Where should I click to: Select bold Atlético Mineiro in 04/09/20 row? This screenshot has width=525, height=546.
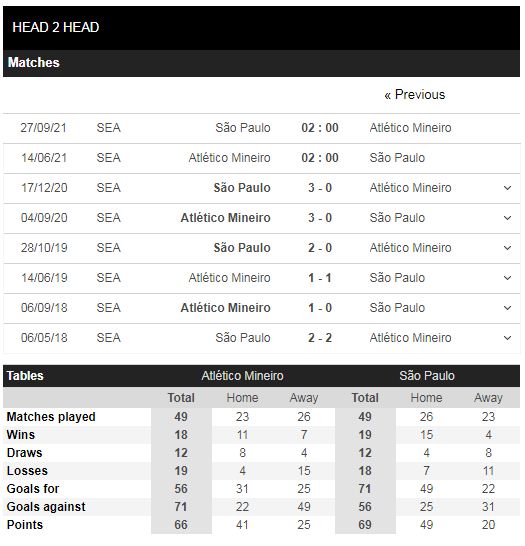(x=226, y=218)
